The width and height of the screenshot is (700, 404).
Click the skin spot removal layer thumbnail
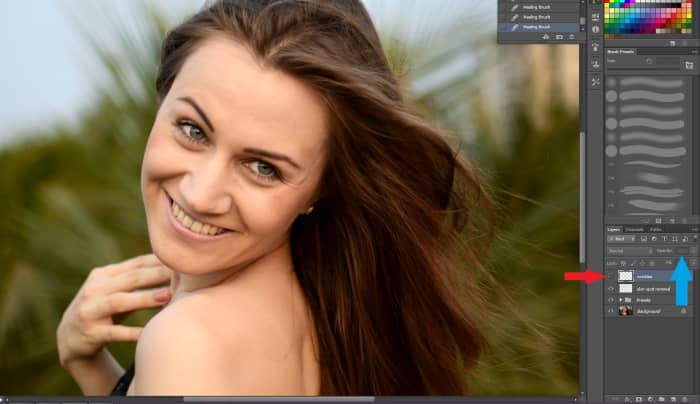625,289
